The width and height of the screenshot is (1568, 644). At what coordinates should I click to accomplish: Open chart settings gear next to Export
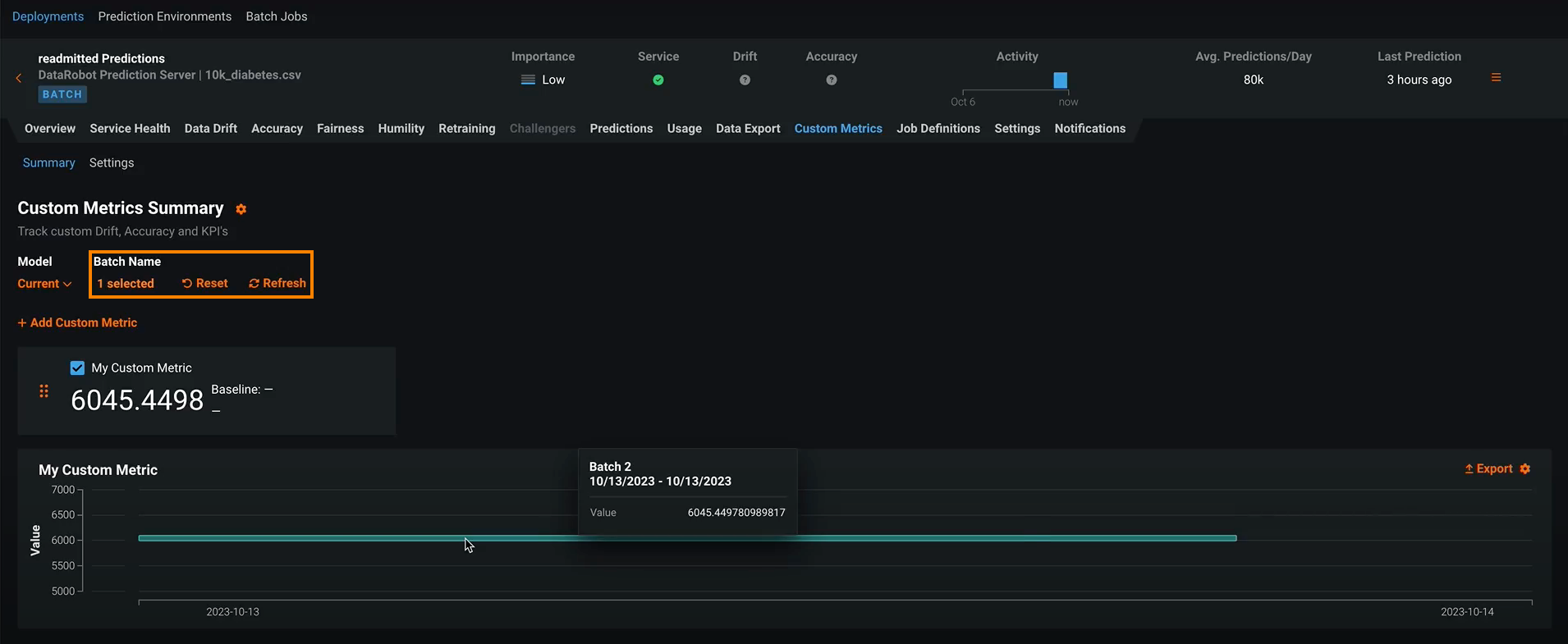pyautogui.click(x=1525, y=469)
